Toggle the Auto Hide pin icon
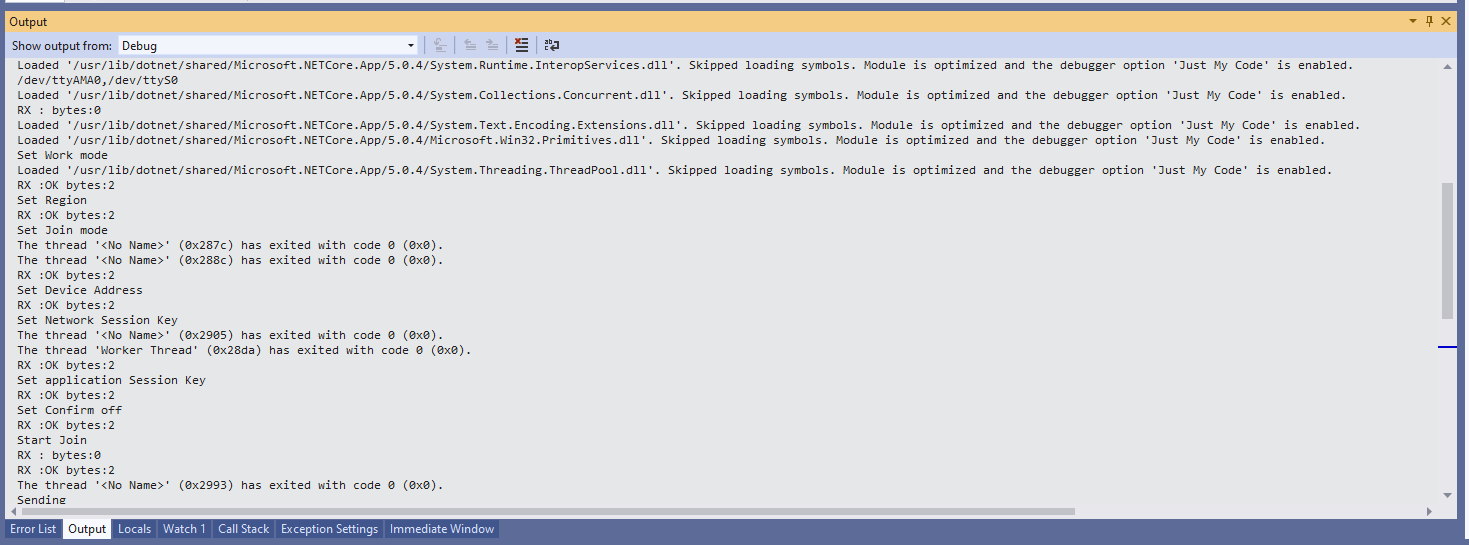1469x545 pixels. (1429, 21)
